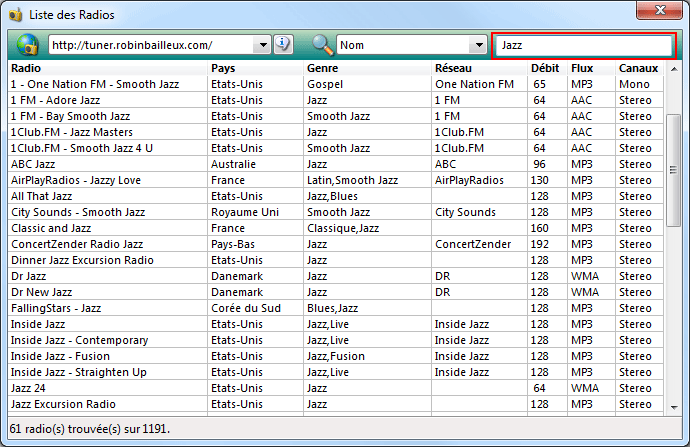Click the globe radio source icon

[x=27, y=45]
